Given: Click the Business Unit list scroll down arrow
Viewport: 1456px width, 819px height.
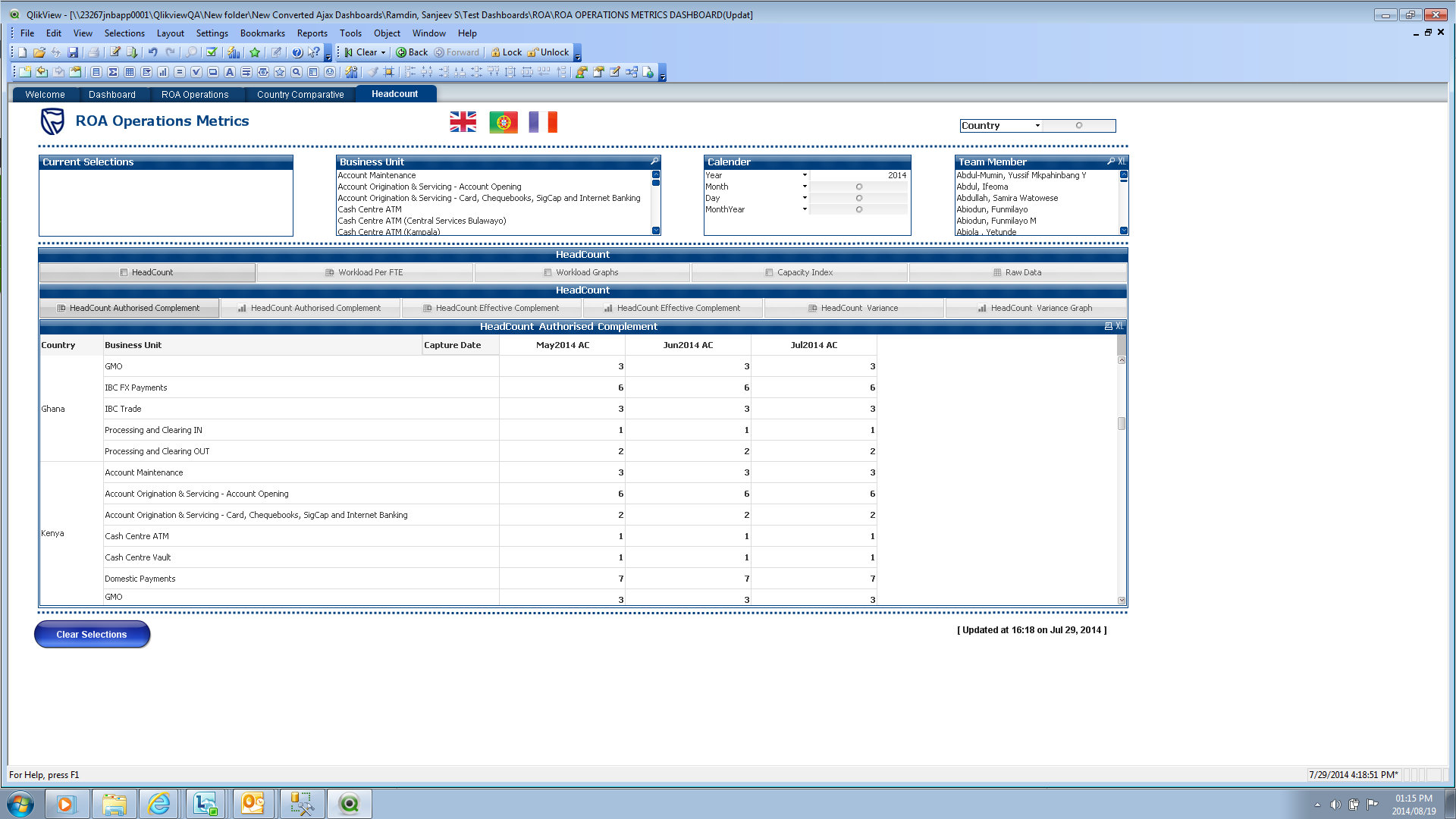Looking at the screenshot, I should [x=656, y=231].
